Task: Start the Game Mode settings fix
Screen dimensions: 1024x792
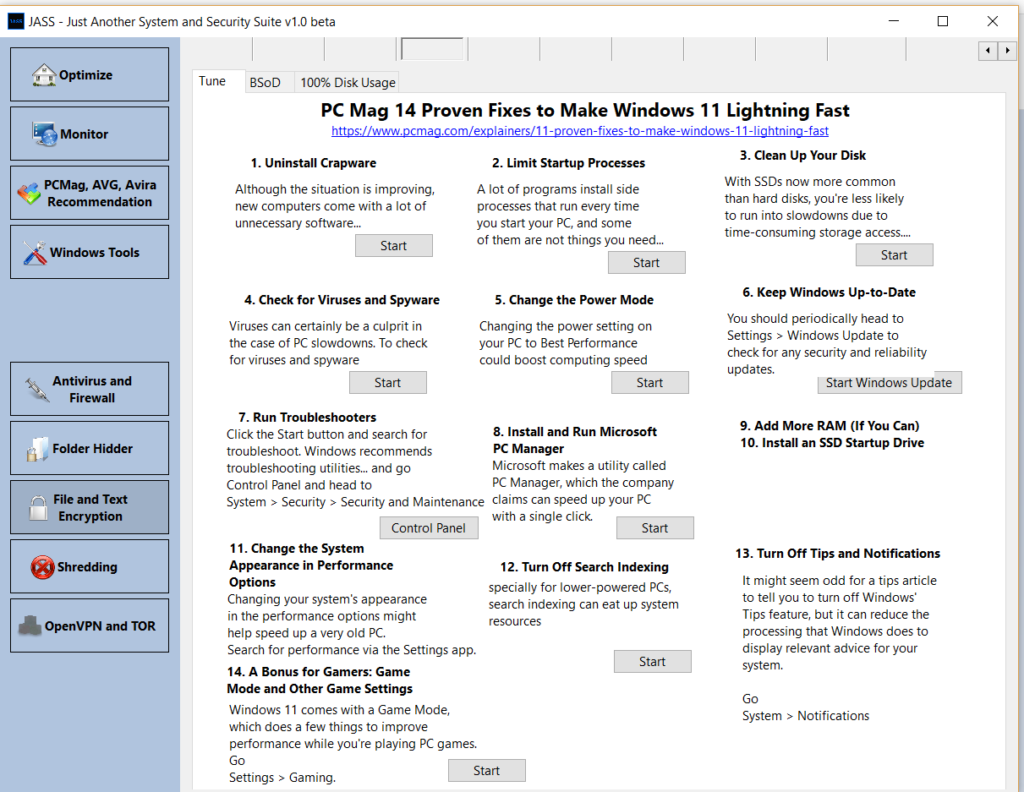Action: tap(487, 770)
